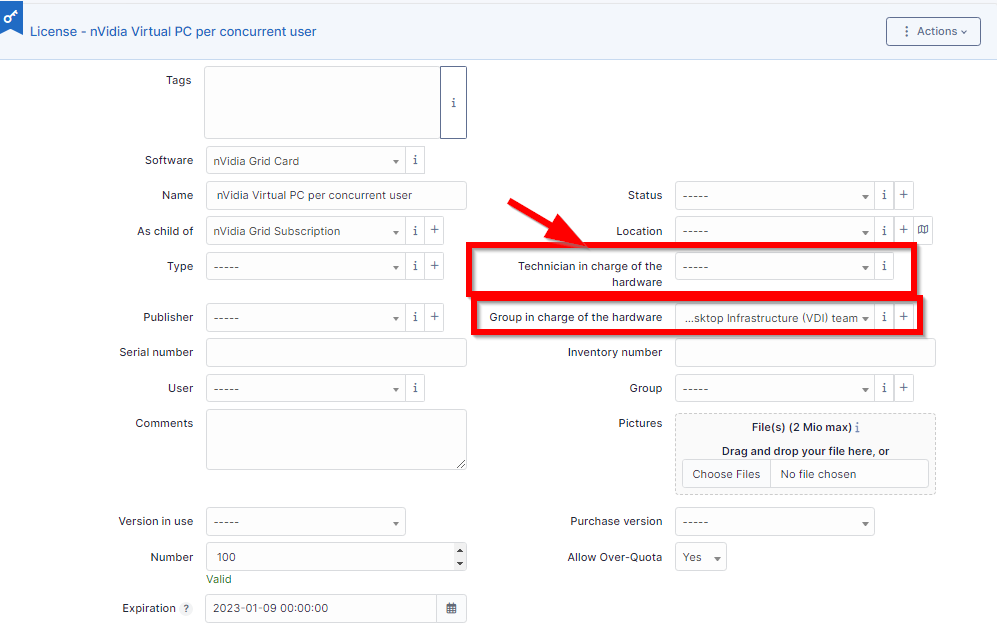Click the Choose Files button
The image size is (997, 642).
pyautogui.click(x=726, y=473)
